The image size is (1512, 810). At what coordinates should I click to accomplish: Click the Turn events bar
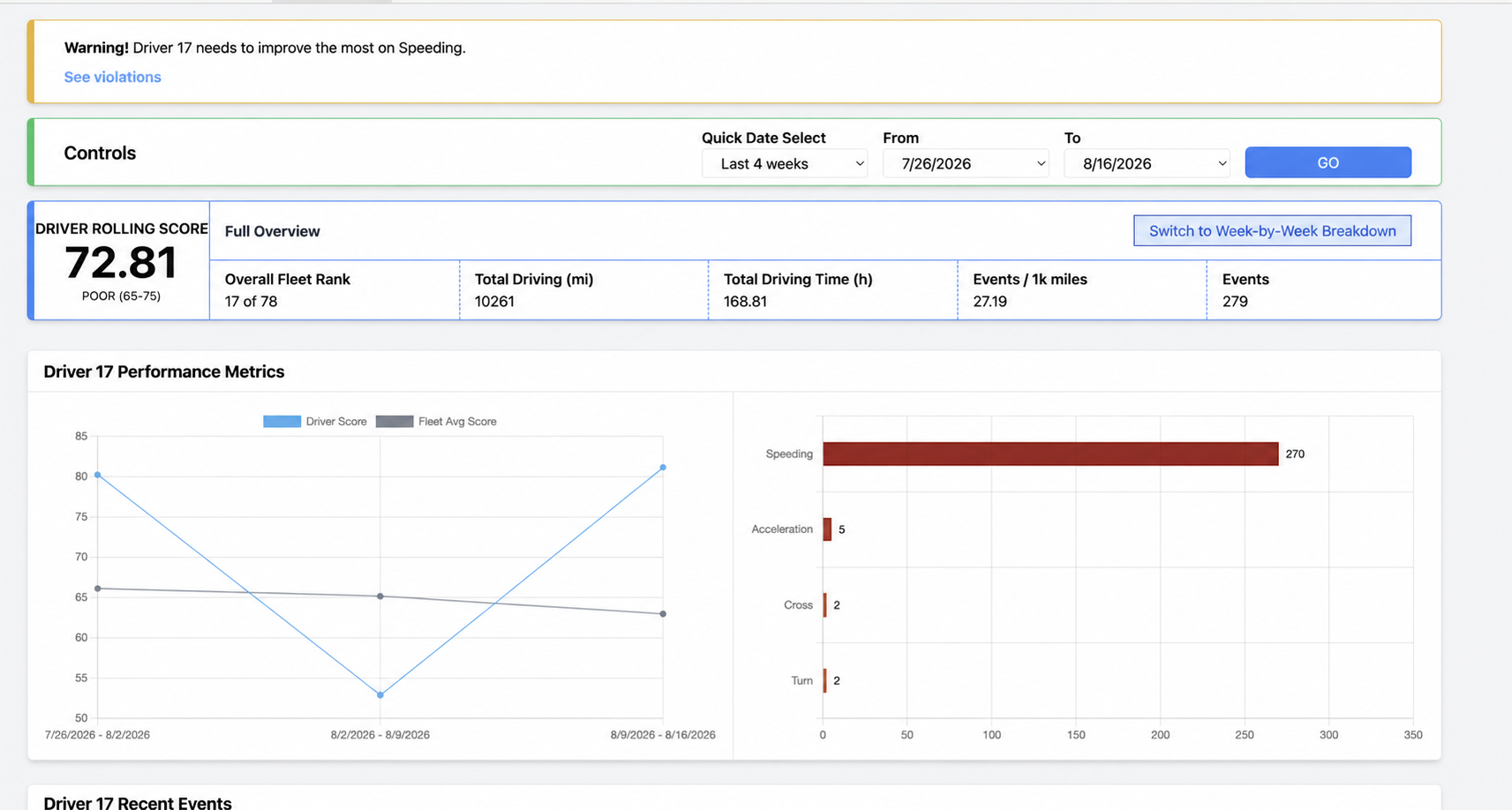point(824,680)
